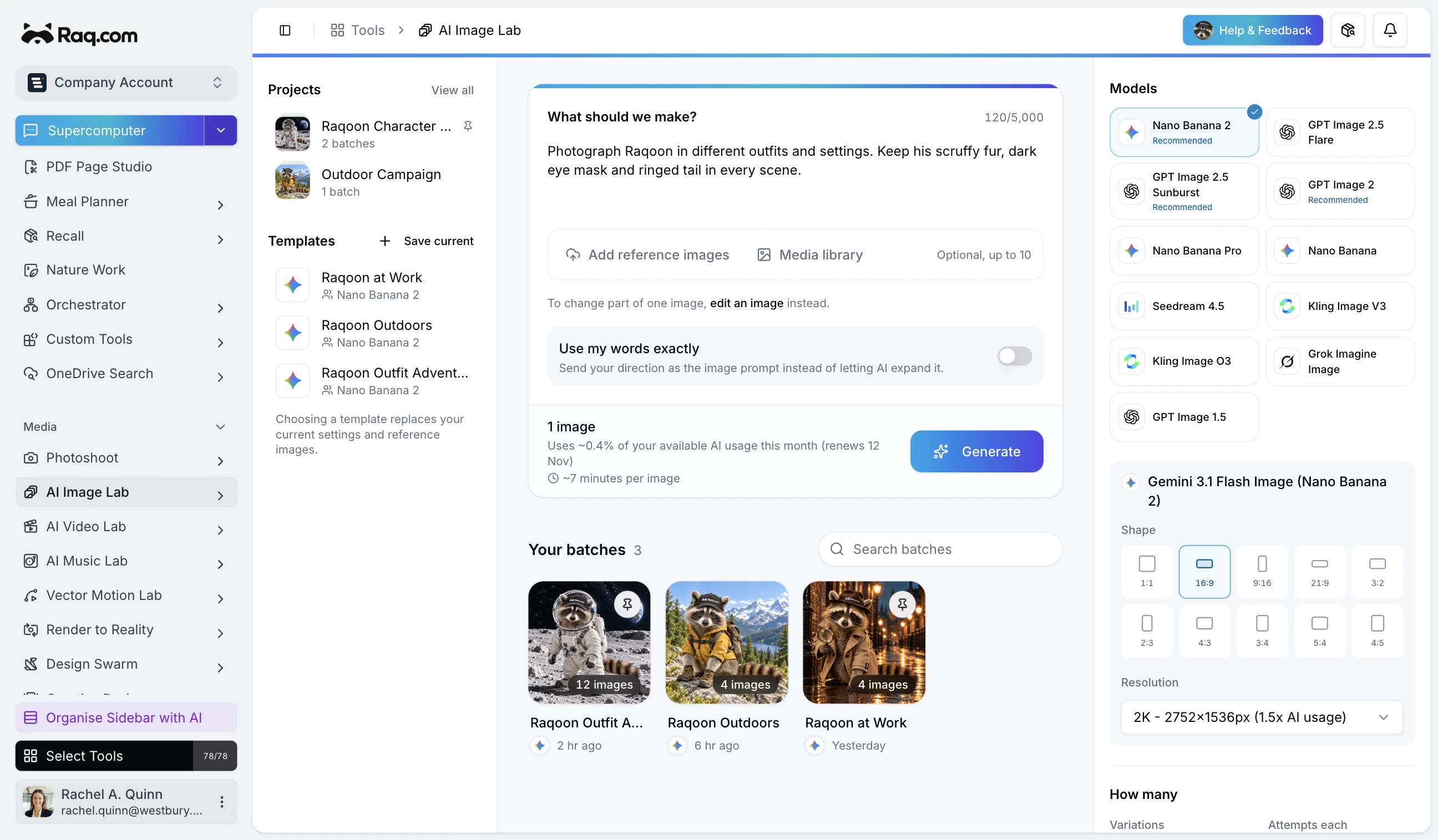
Task: Open the Raqoon Outdoors batch thumbnail
Action: tap(726, 642)
